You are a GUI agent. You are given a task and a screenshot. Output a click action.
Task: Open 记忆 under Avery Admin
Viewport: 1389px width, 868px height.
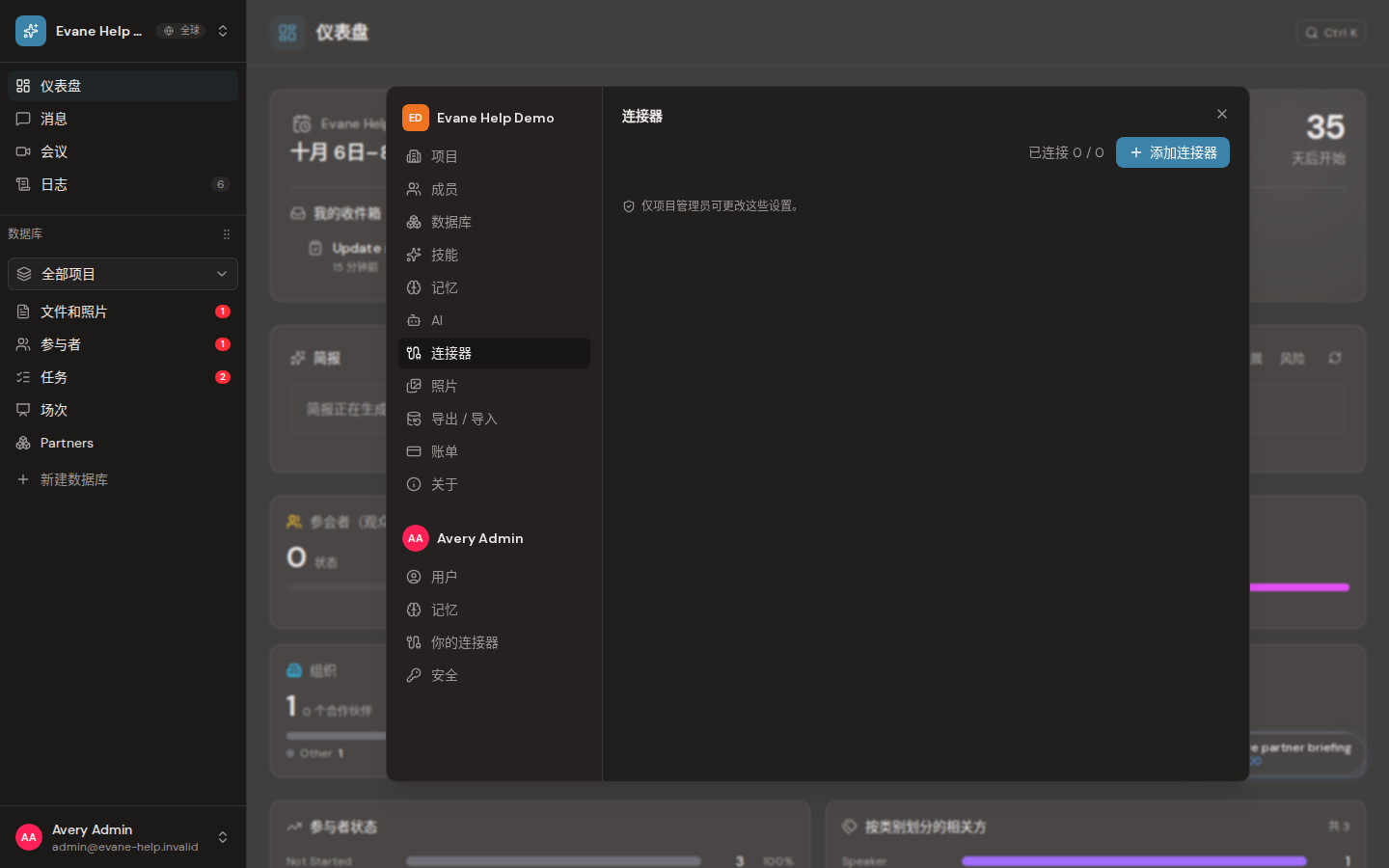(x=494, y=610)
